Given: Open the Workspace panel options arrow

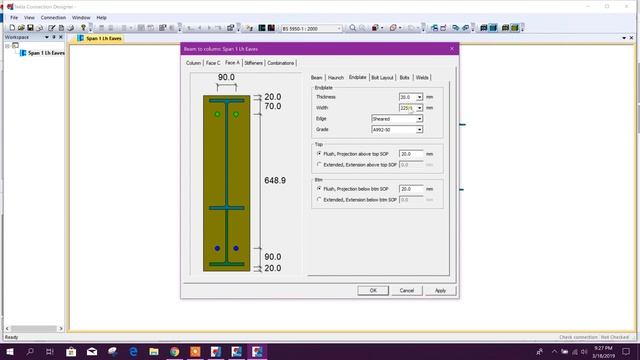Looking at the screenshot, I should (47, 37).
